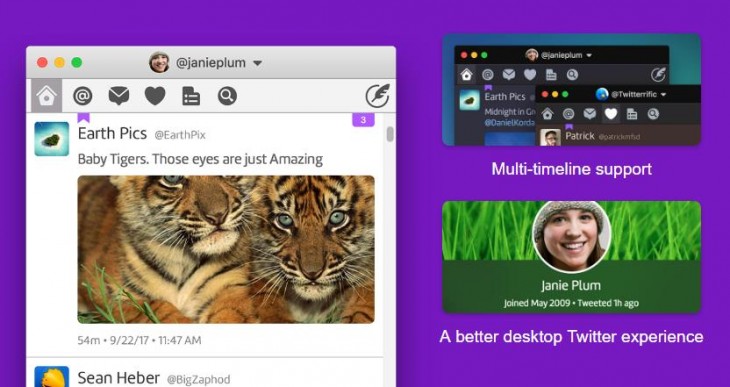Click the Search icon in the @Twitterrific window
Viewport: 730px width, 387px height.
653,114
